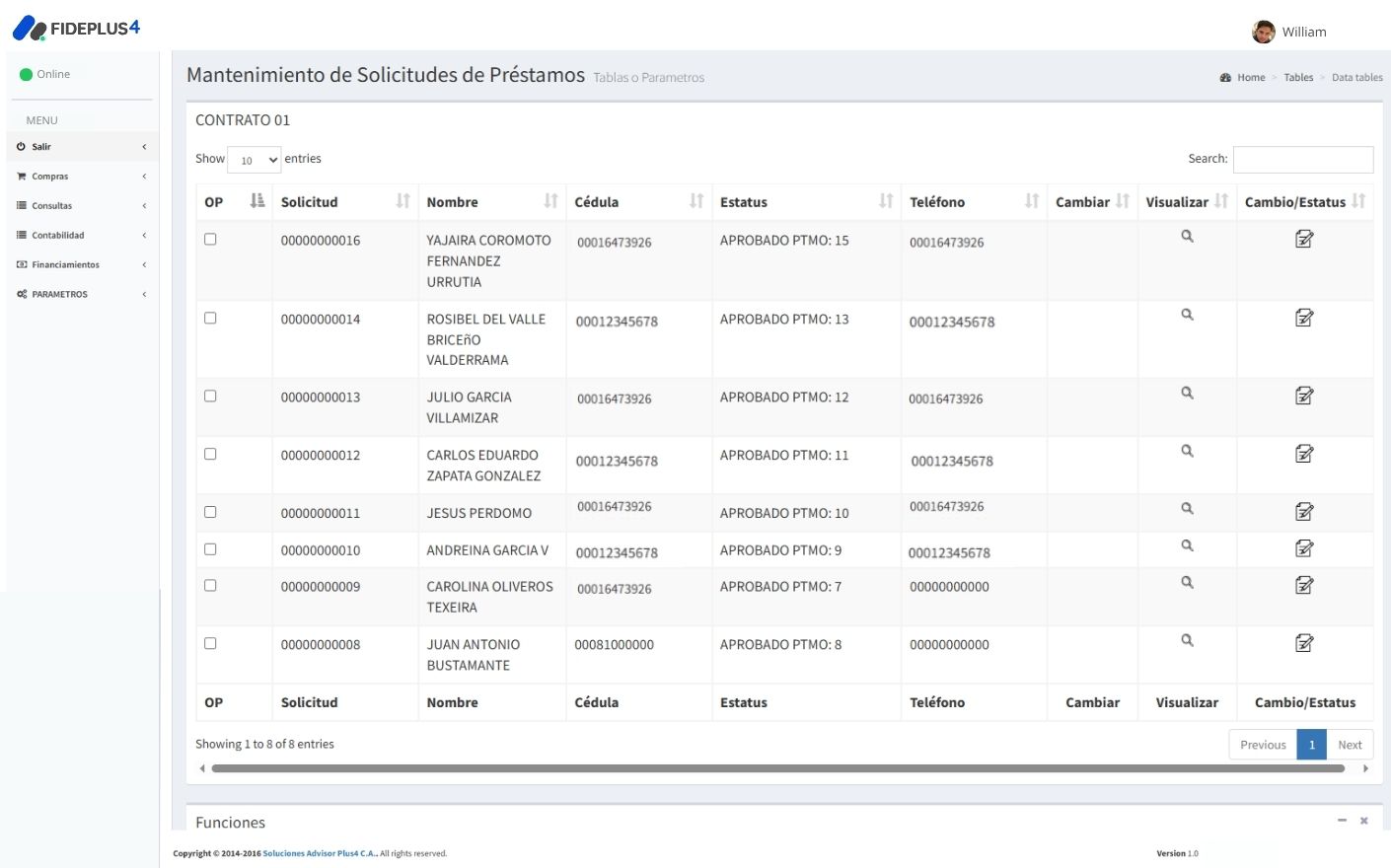Click the edit icon for ANDREINA GARCIA V
1391x868 pixels.
[x=1303, y=546]
